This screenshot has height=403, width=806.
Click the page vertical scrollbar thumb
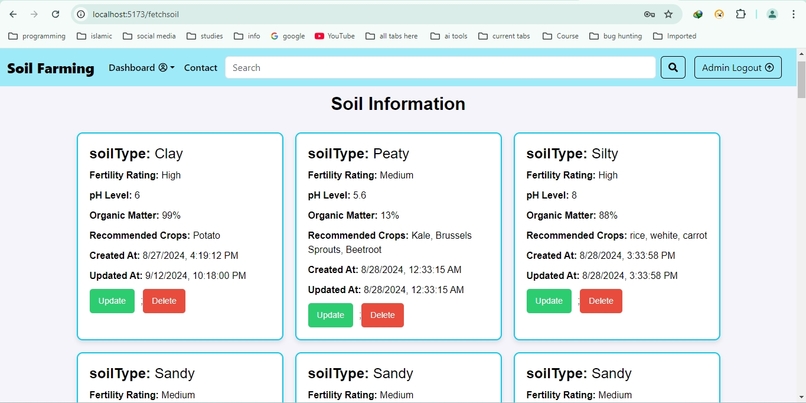click(x=801, y=79)
